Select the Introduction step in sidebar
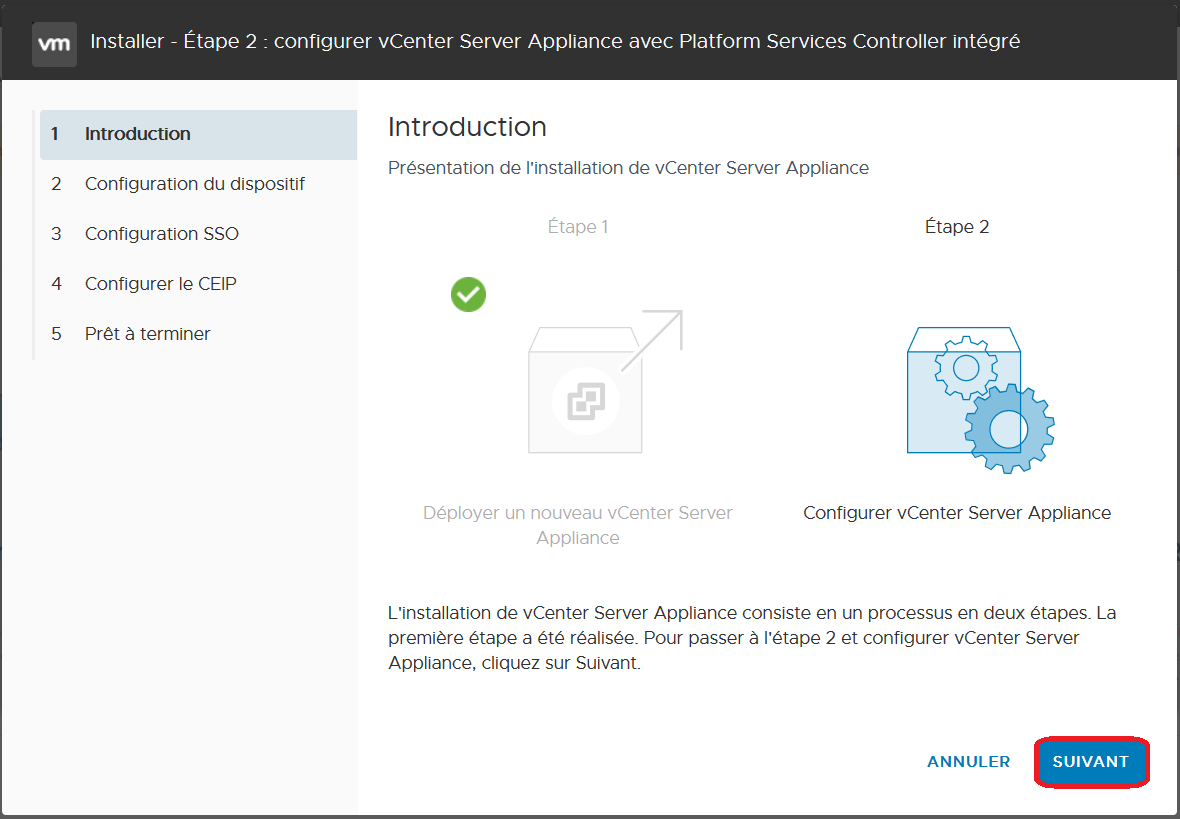This screenshot has width=1180, height=819. pyautogui.click(x=198, y=134)
